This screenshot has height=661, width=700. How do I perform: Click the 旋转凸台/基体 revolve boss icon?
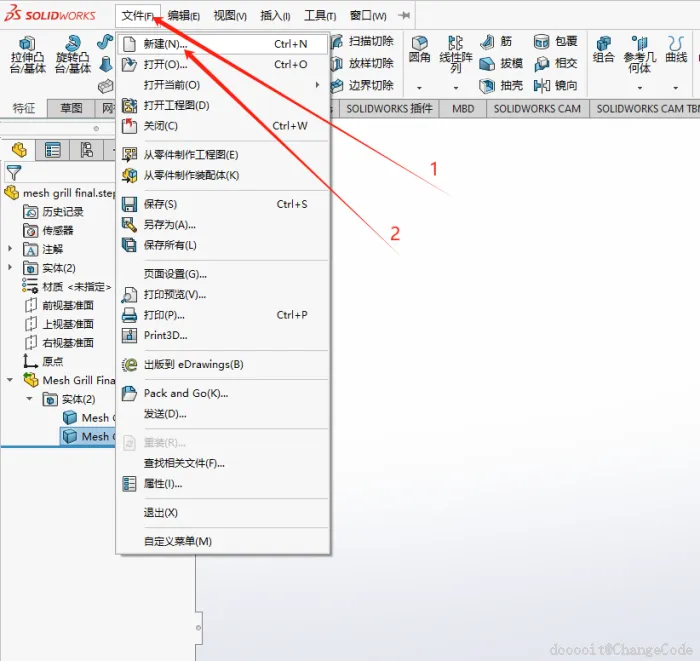click(x=72, y=43)
